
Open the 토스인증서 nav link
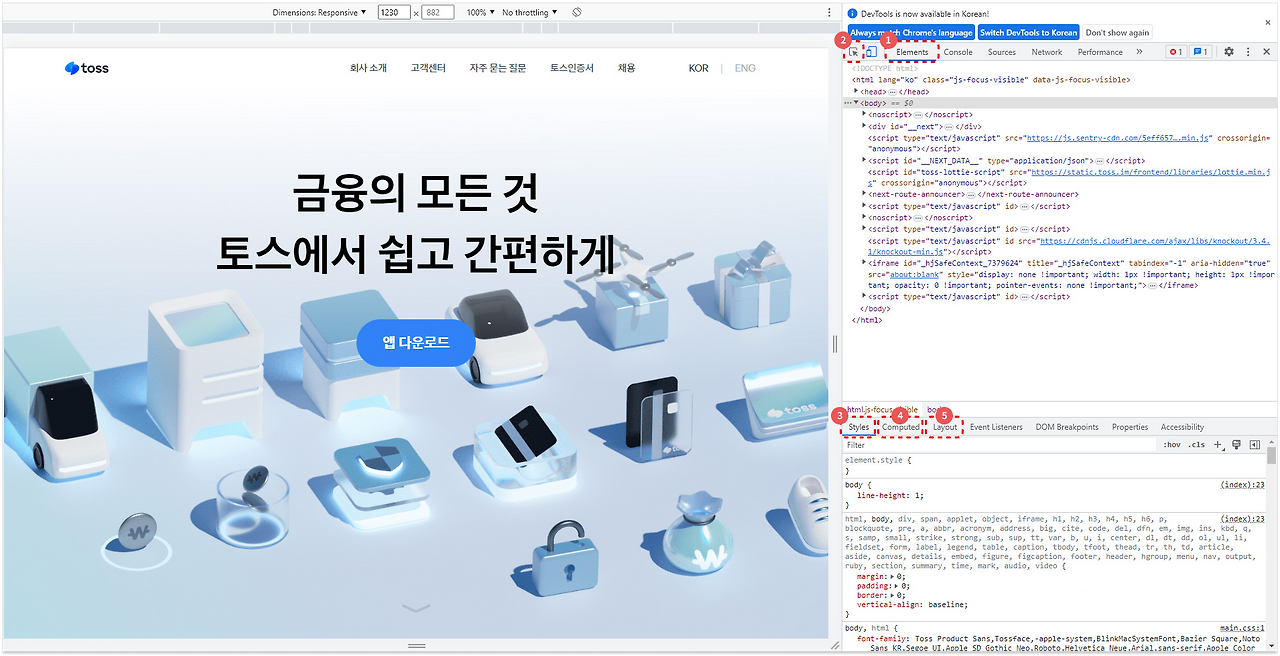571,68
